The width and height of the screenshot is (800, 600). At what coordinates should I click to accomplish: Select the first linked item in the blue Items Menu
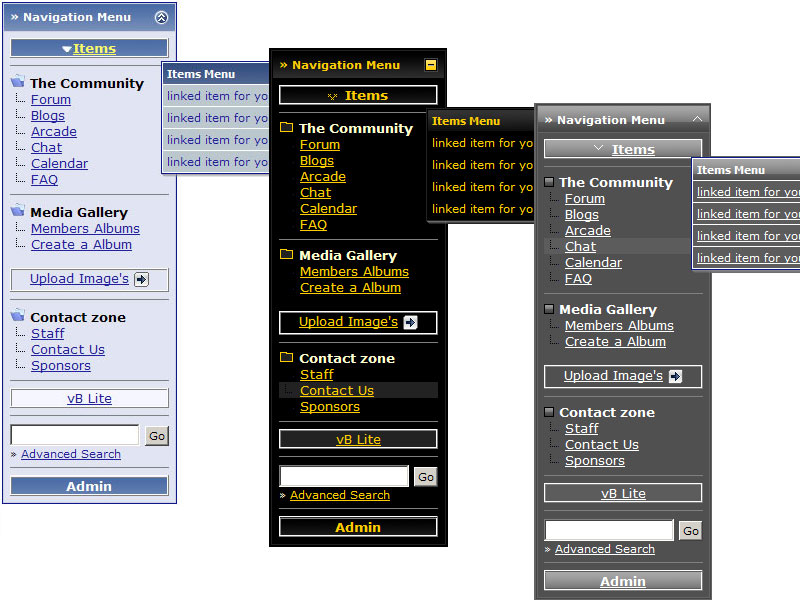(217, 96)
